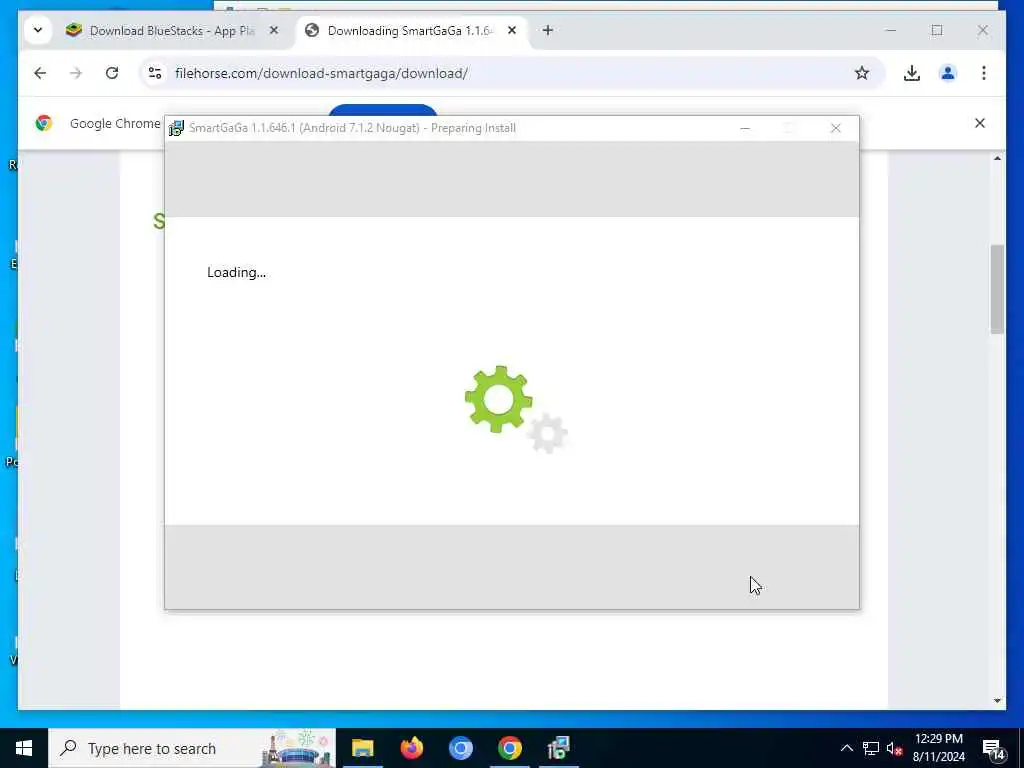Viewport: 1024px width, 768px height.
Task: Close the Chrome window
Action: pos(983,30)
